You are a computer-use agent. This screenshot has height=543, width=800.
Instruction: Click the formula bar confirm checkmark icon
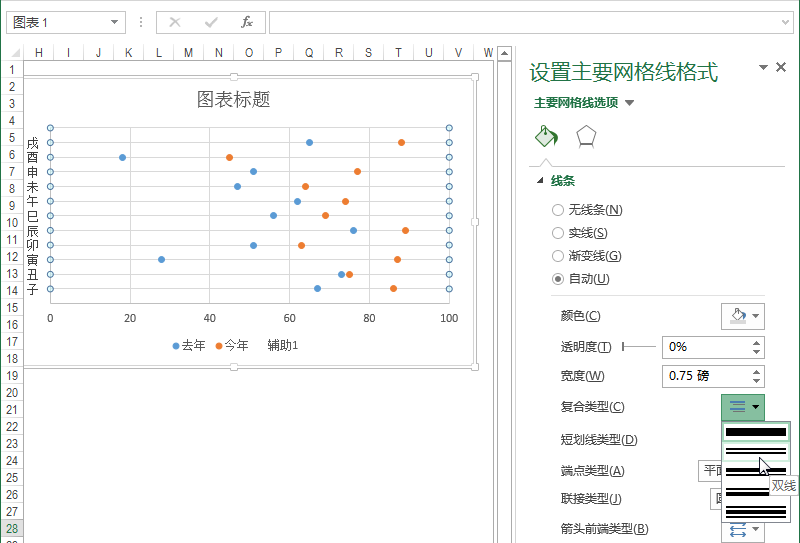(211, 22)
